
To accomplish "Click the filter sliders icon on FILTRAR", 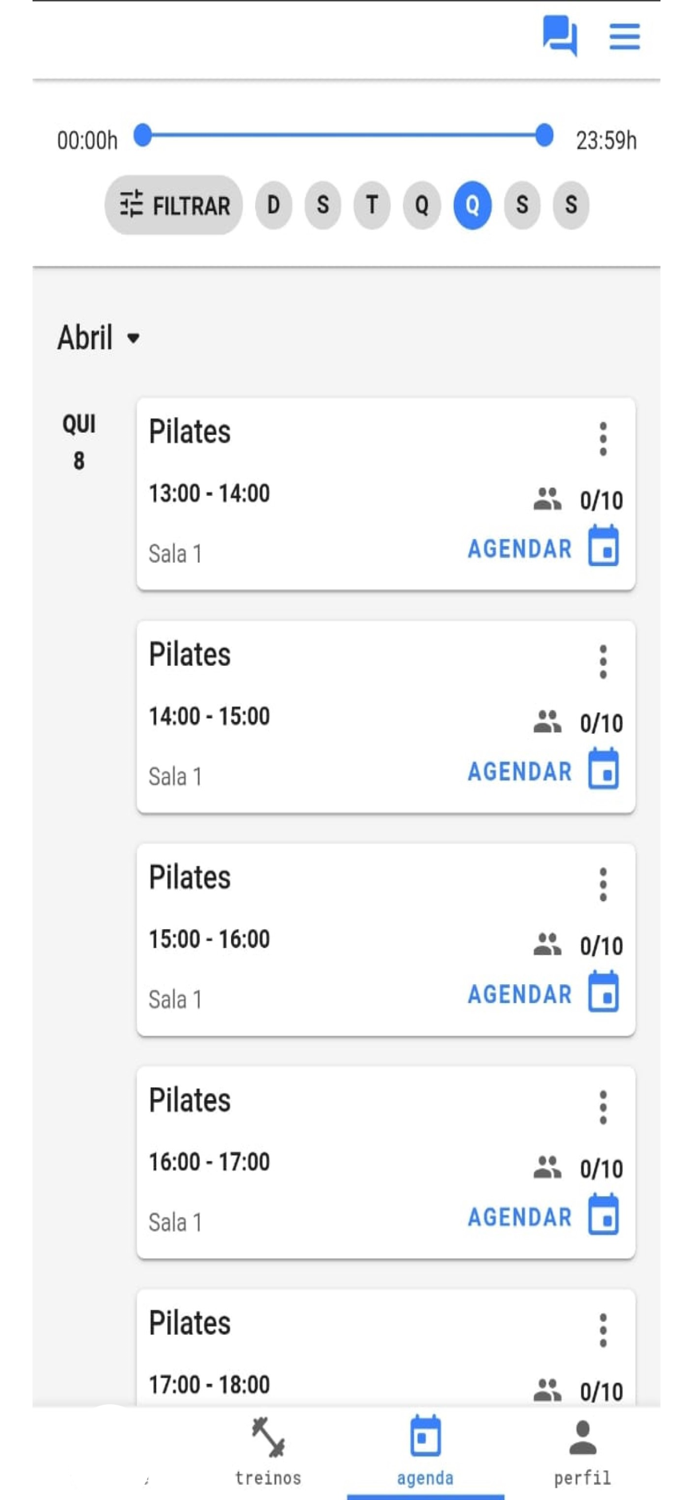I will pos(131,205).
